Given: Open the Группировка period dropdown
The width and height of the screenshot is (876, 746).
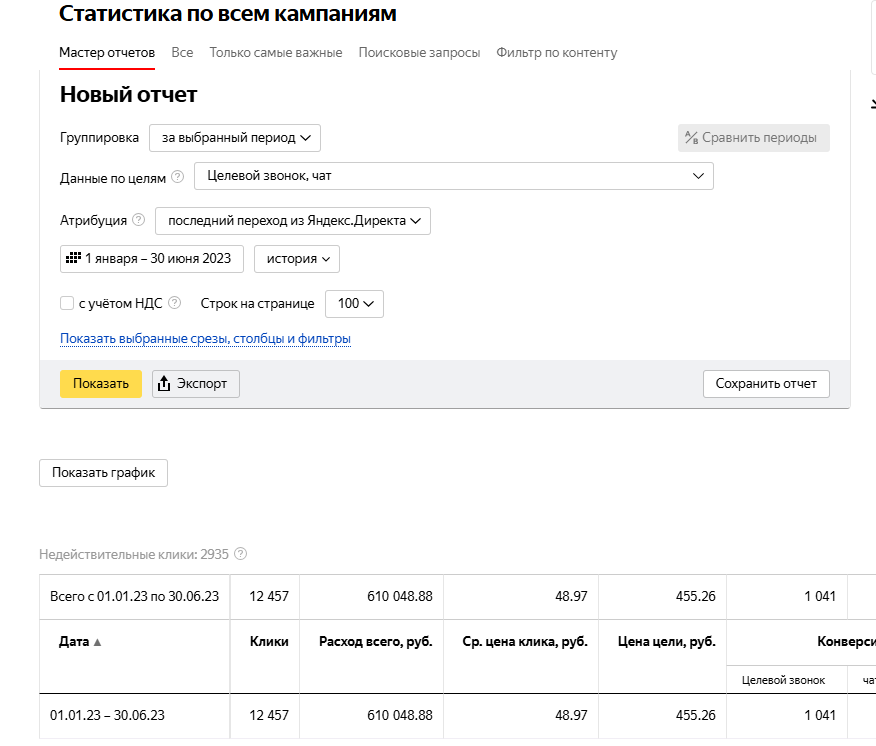Looking at the screenshot, I should point(234,137).
